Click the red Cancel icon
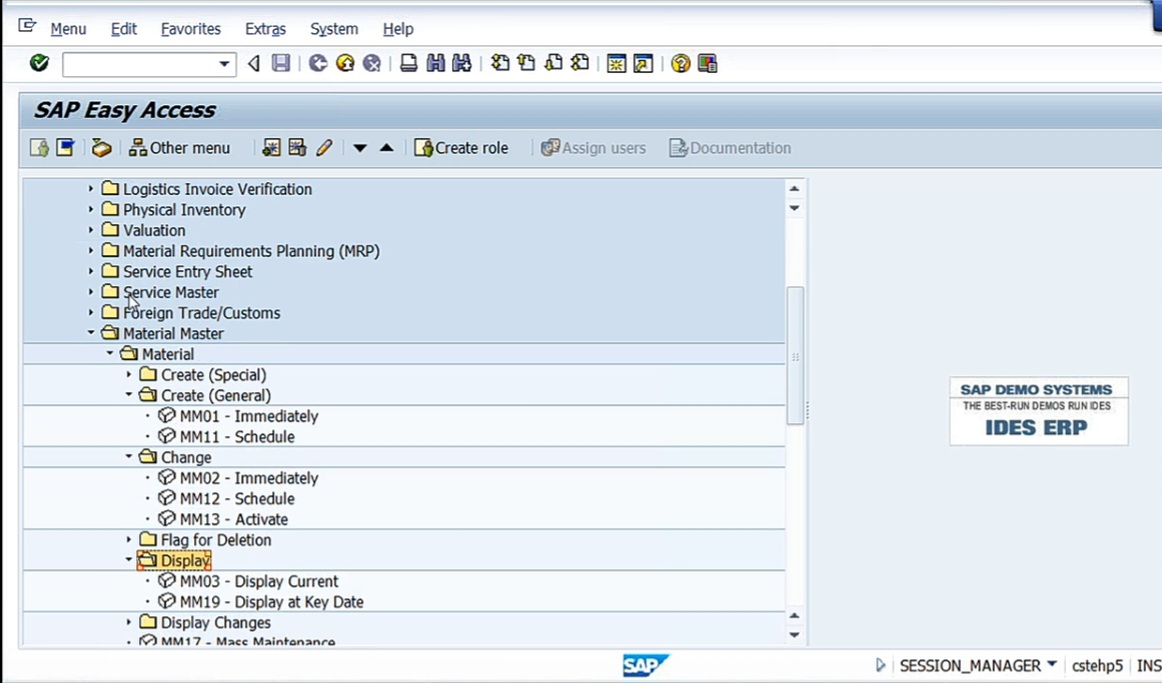The image size is (1162, 683). tap(372, 64)
